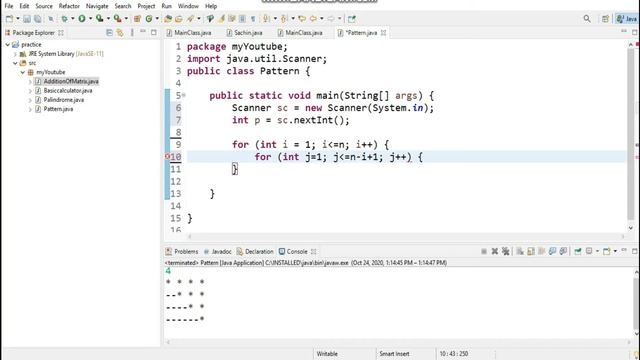Click the Open Task folder icon
The image size is (640, 360).
(178, 18)
